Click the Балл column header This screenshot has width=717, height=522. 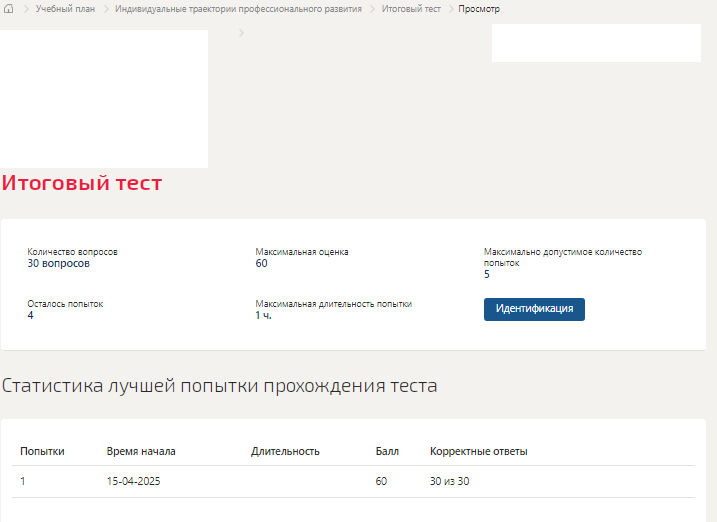click(387, 451)
